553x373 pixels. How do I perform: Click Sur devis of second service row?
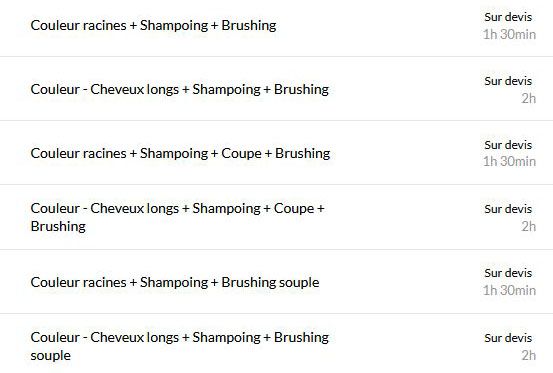pyautogui.click(x=508, y=81)
